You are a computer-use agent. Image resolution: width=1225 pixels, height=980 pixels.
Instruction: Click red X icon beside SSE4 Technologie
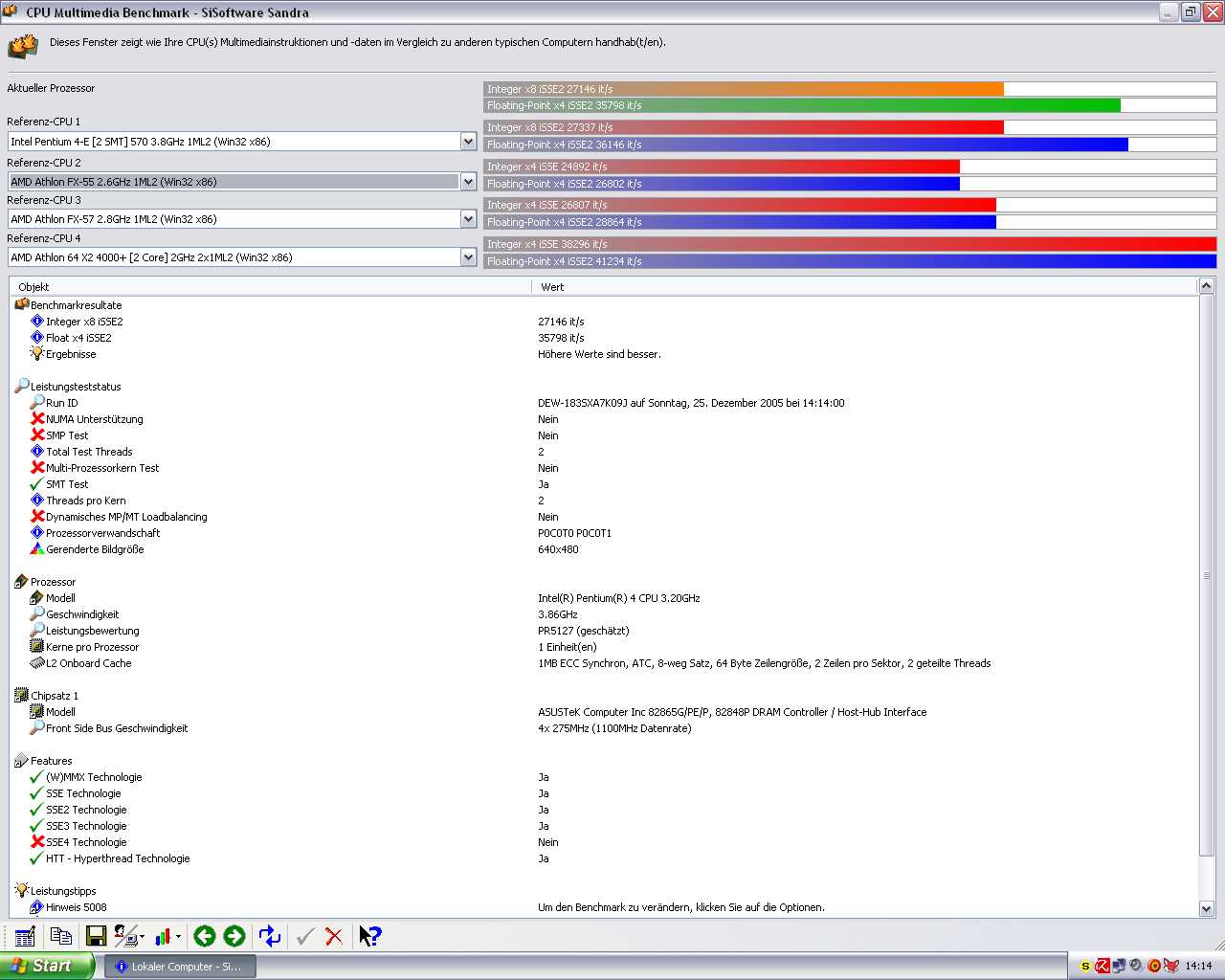pos(37,842)
